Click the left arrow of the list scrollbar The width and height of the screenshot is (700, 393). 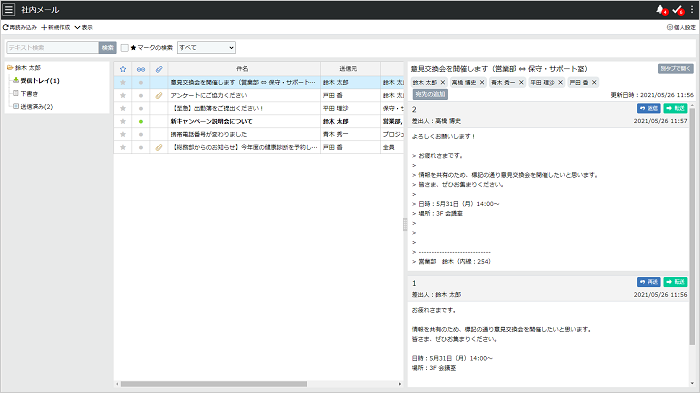(117, 384)
